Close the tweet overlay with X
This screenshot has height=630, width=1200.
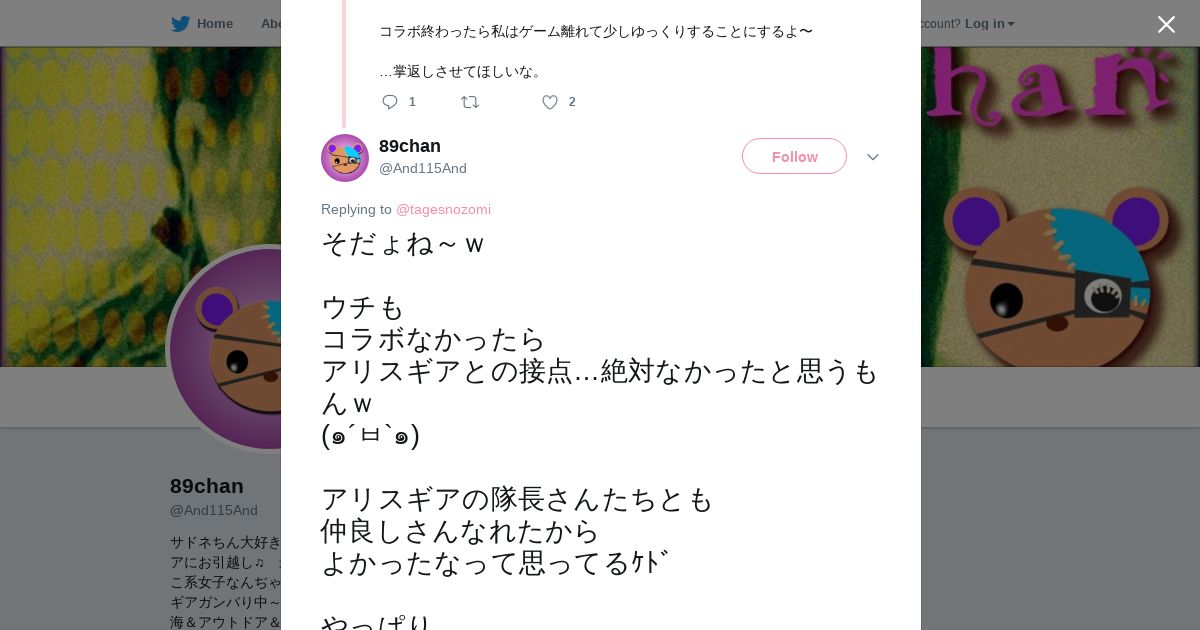pos(1166,25)
